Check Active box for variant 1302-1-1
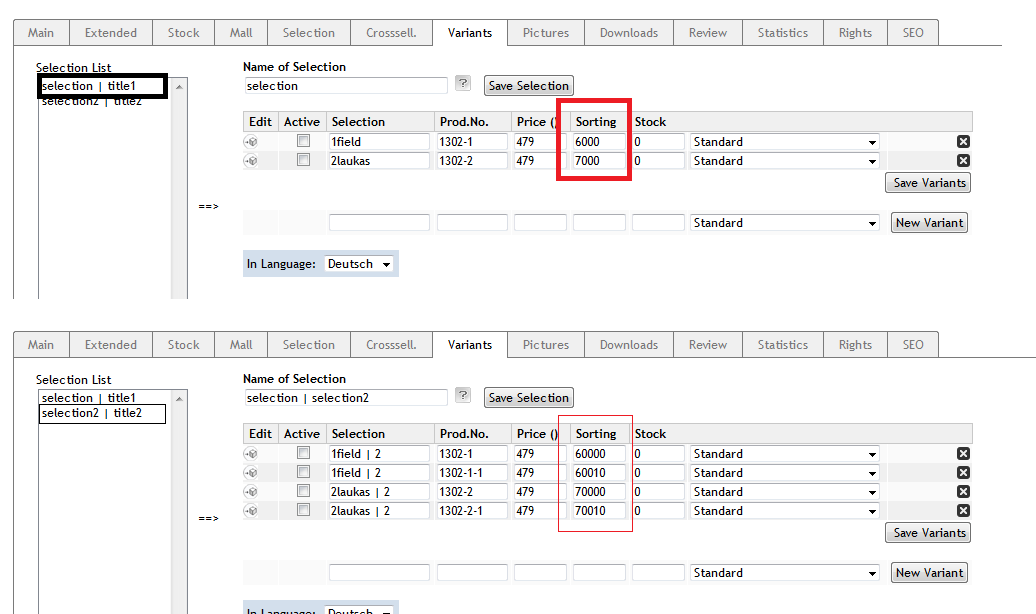Image resolution: width=1036 pixels, height=614 pixels. pos(303,472)
